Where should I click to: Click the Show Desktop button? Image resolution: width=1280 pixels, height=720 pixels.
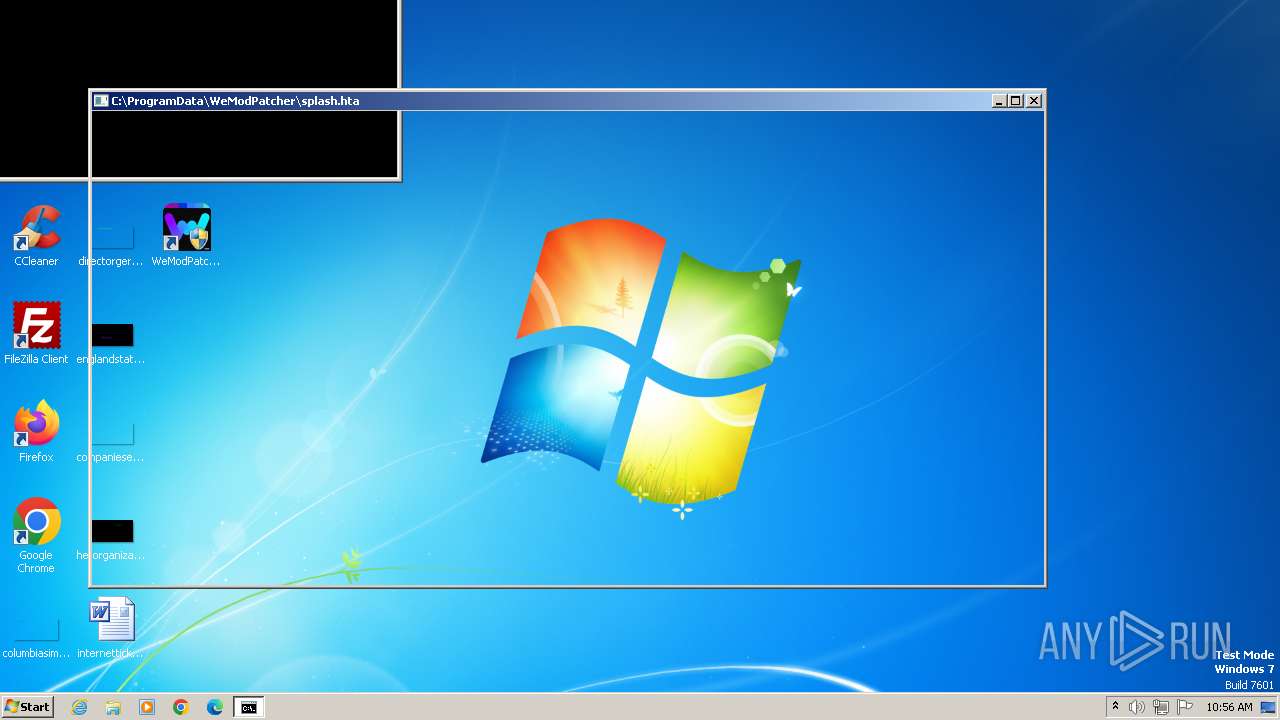point(1269,707)
